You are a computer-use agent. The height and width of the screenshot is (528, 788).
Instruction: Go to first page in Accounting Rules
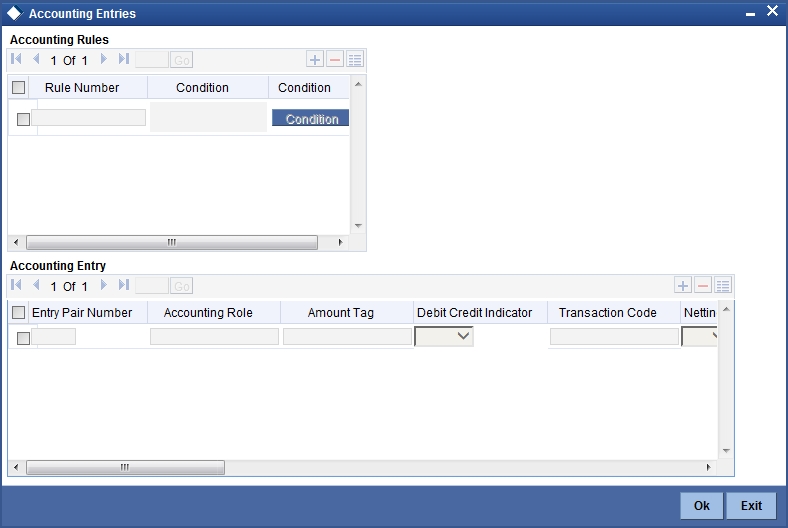(16, 59)
